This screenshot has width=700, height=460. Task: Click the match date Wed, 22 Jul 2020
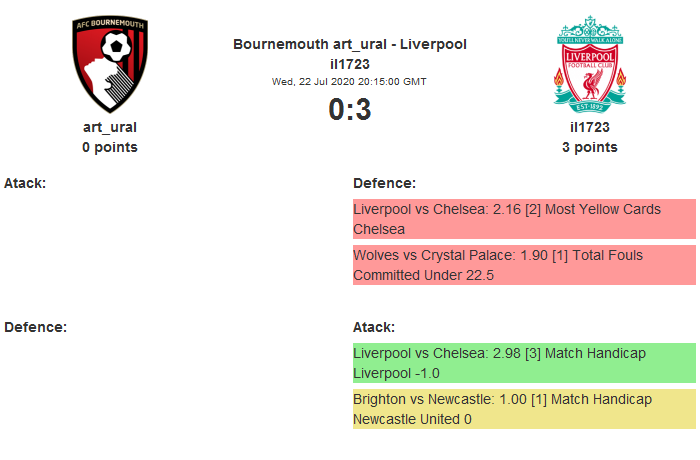349,81
